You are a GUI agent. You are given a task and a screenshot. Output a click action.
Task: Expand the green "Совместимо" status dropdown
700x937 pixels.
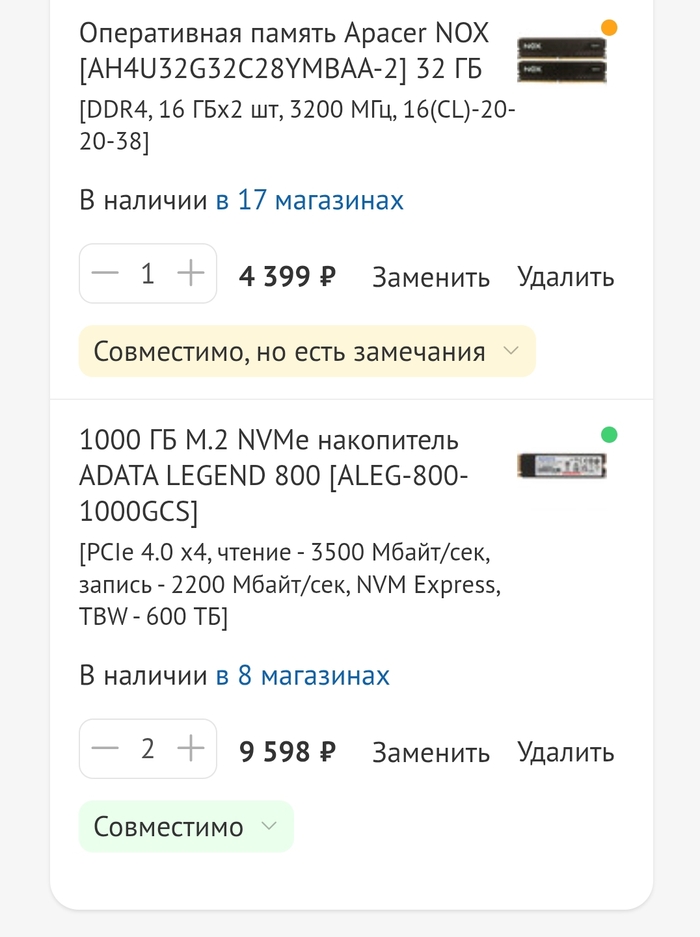pyautogui.click(x=186, y=826)
